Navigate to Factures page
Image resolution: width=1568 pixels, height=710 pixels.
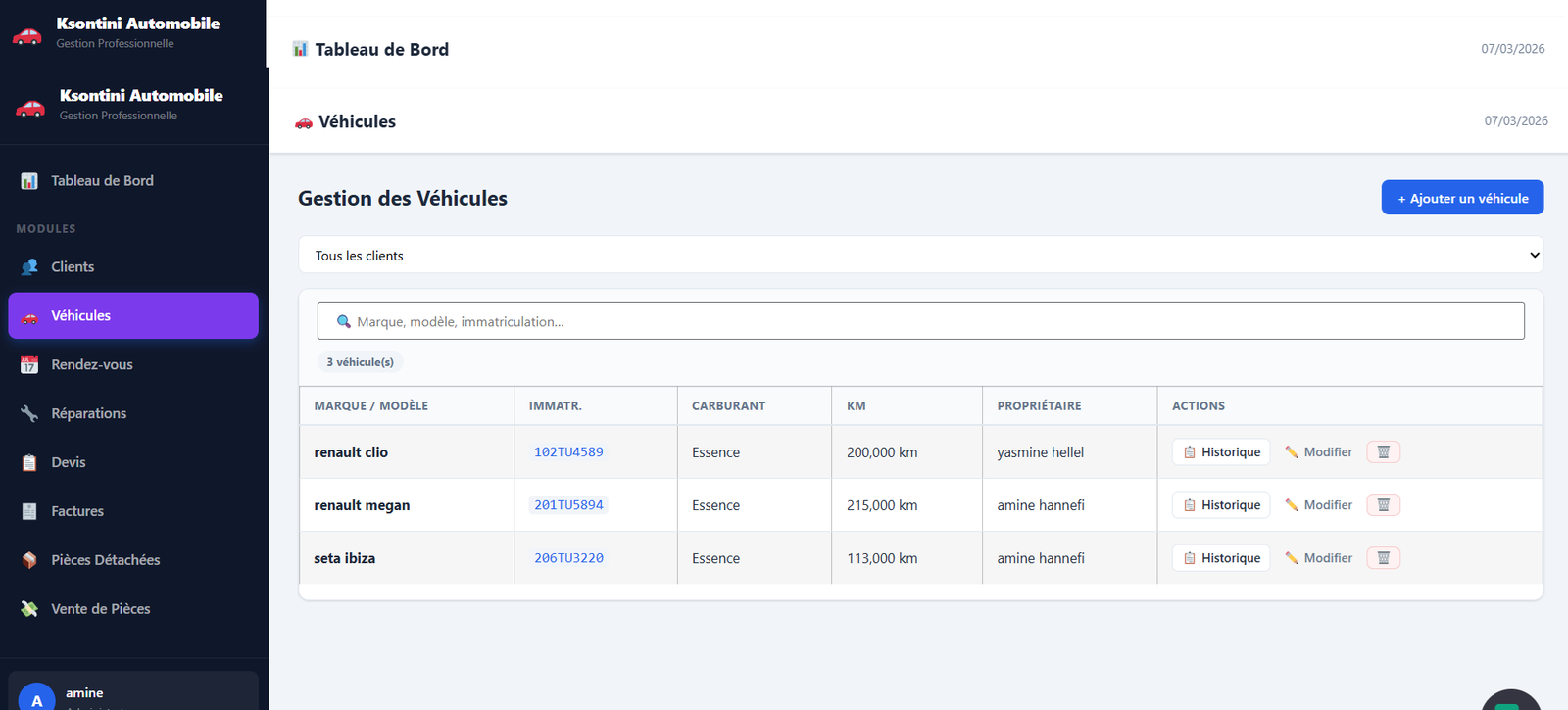[77, 511]
